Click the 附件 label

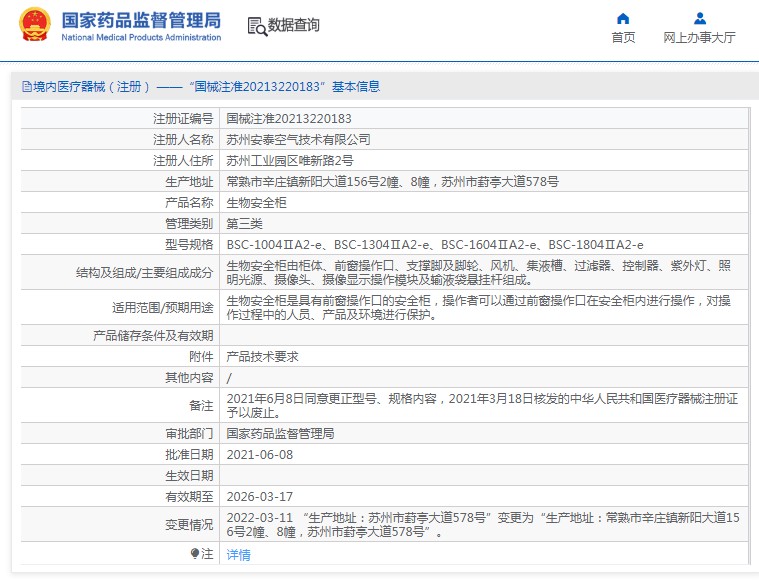(201, 357)
